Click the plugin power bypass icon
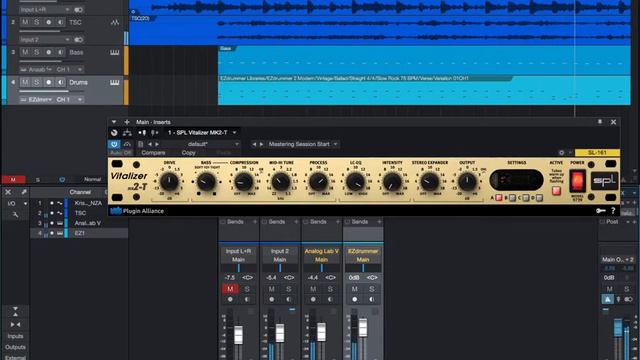 click(x=114, y=144)
